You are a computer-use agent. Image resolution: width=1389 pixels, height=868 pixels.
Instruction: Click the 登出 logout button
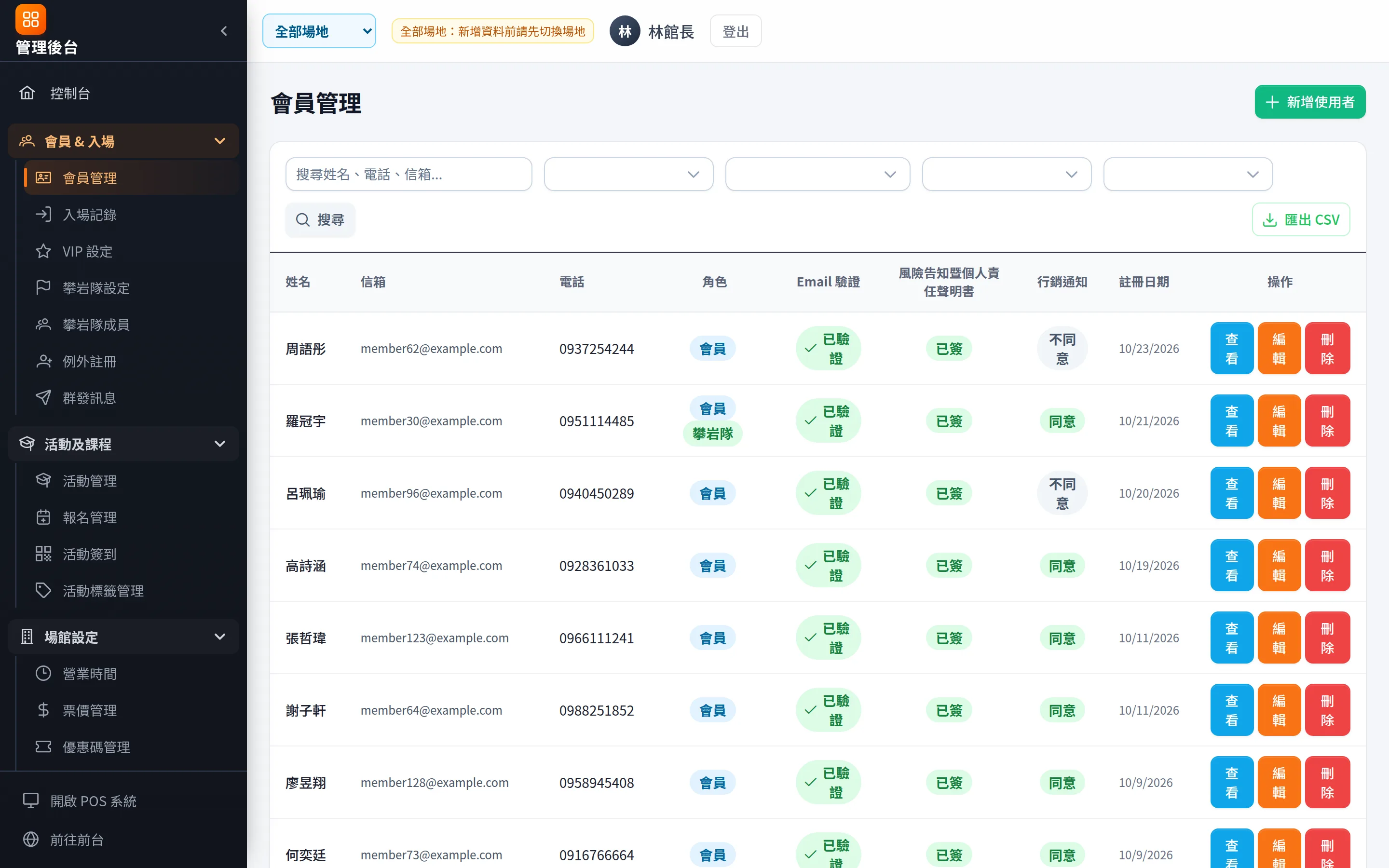(735, 31)
